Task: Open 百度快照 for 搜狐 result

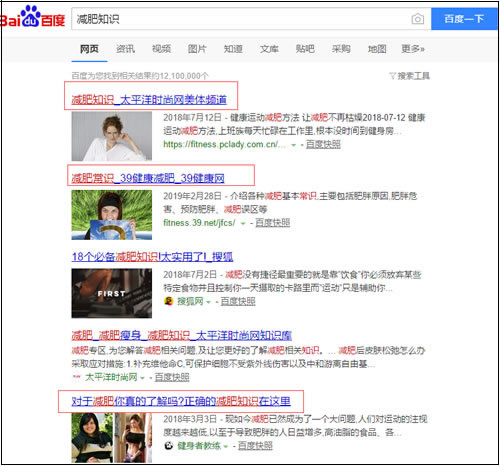Action: point(238,301)
